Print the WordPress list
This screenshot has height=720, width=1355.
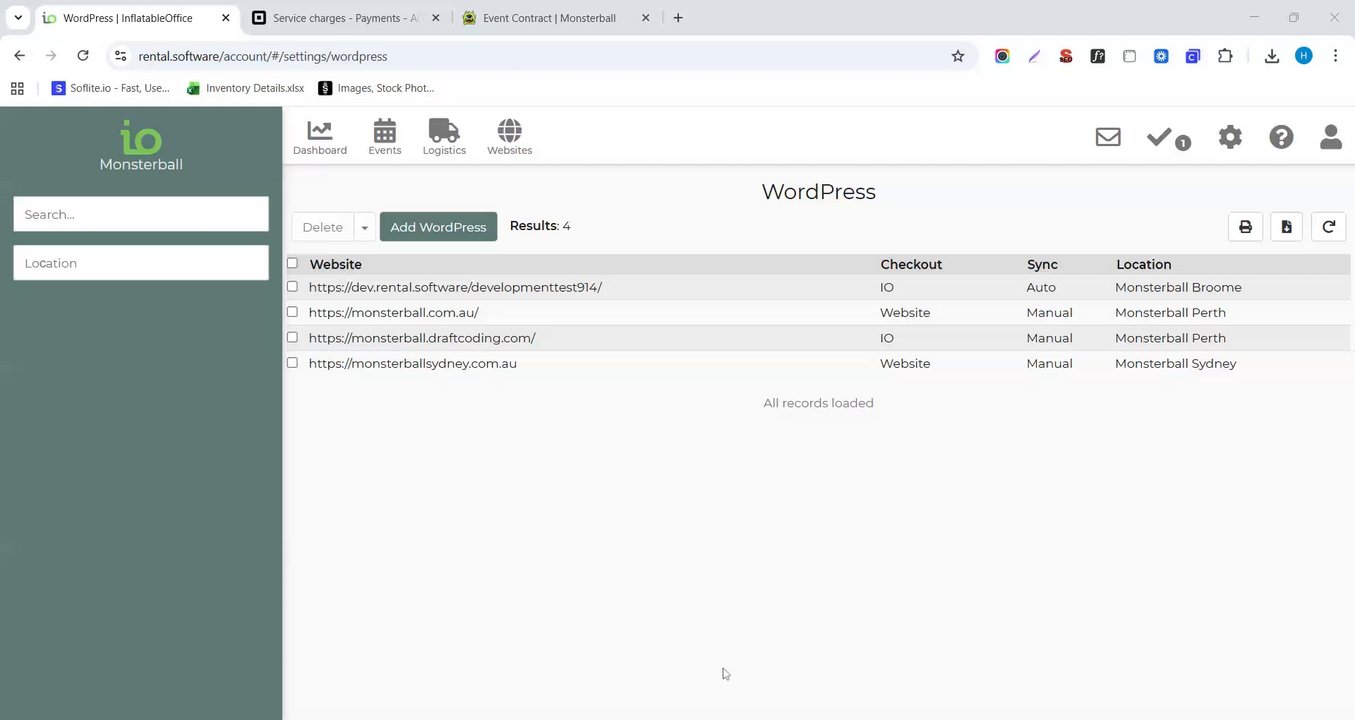[1245, 227]
